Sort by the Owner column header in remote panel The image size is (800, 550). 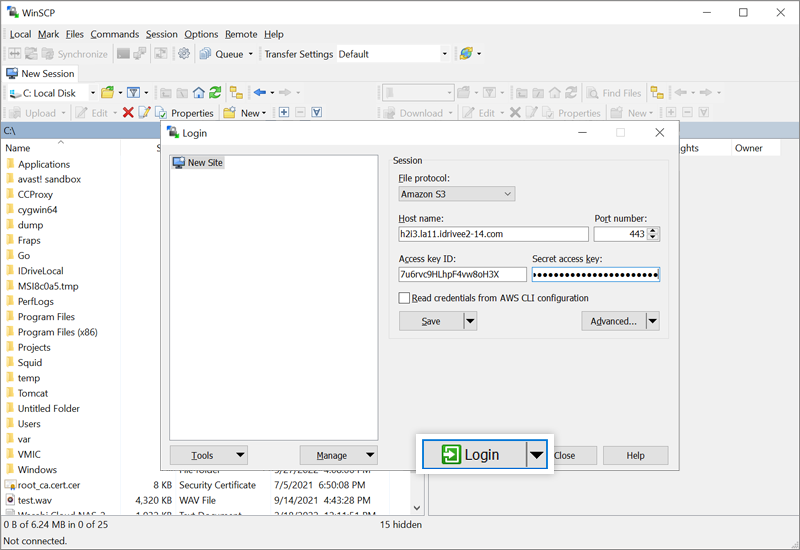(755, 148)
